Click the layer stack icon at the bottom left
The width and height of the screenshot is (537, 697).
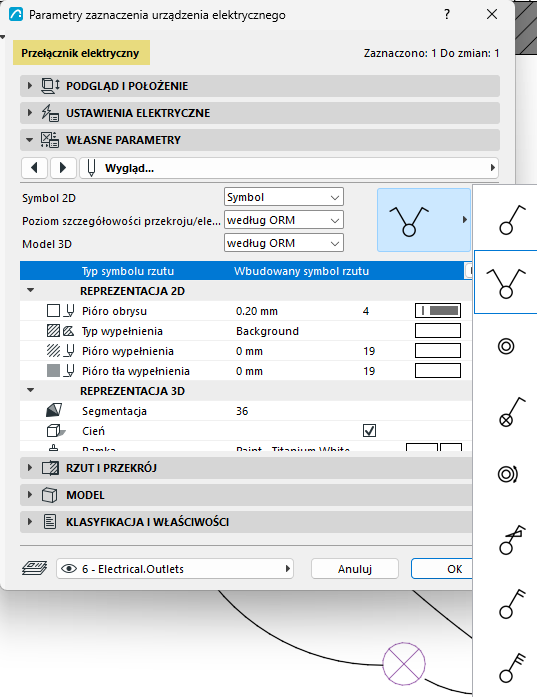point(35,568)
